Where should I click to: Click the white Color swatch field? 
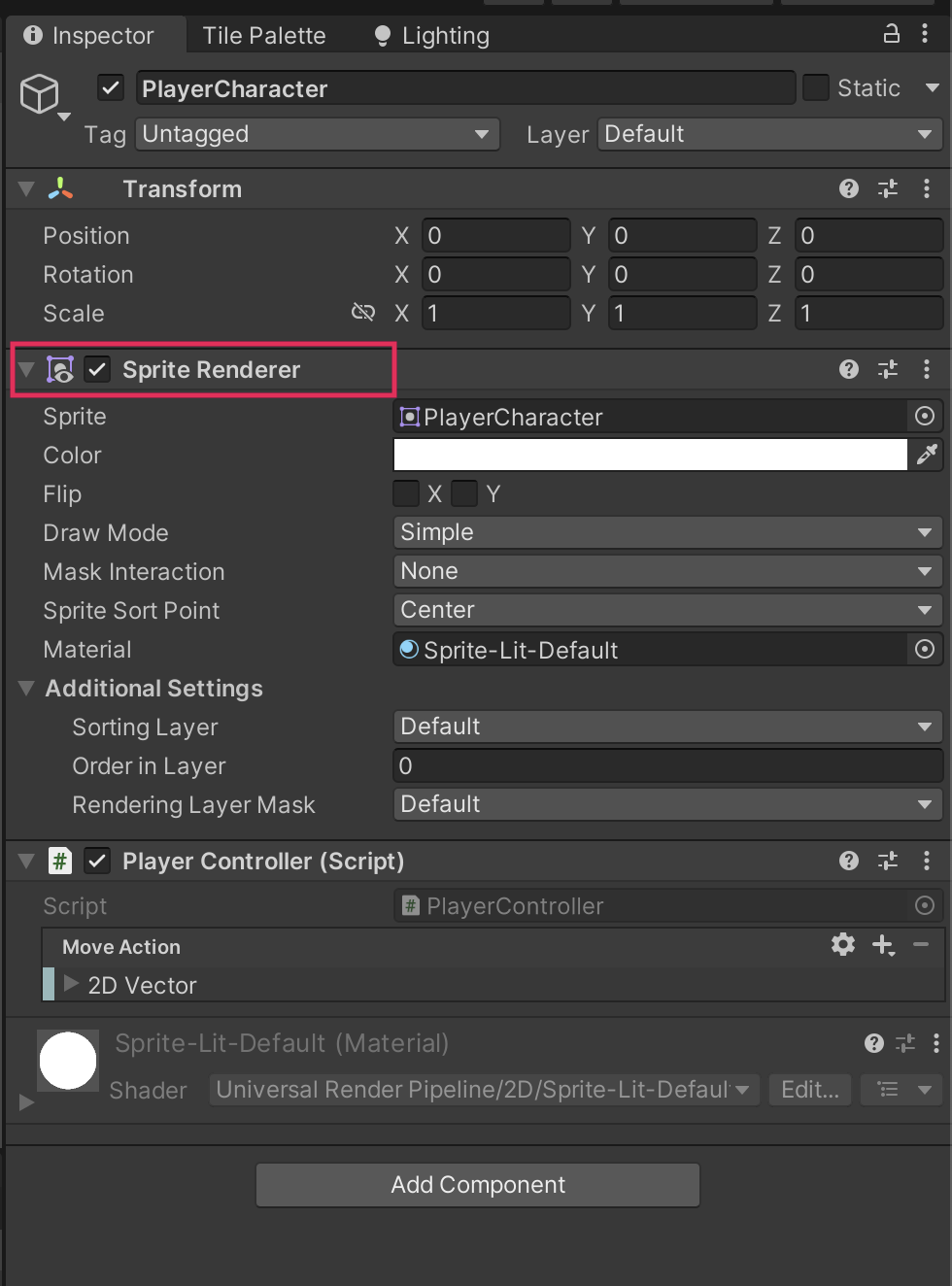coord(650,455)
